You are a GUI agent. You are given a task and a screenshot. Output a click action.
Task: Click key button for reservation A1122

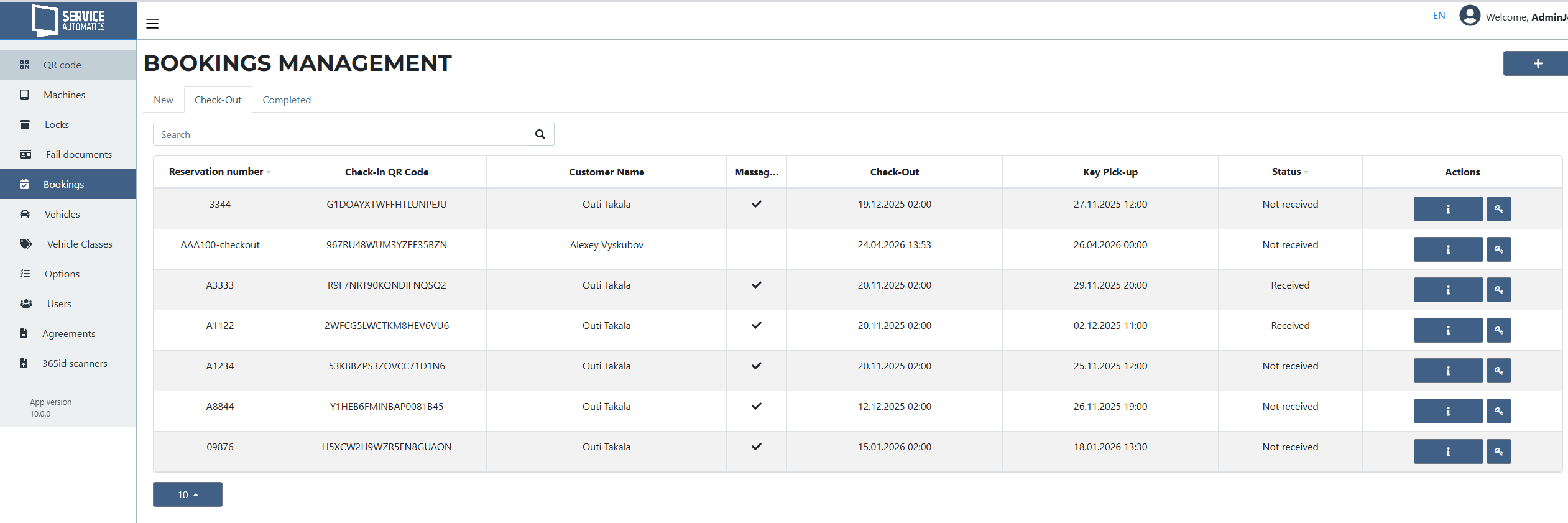(1498, 330)
